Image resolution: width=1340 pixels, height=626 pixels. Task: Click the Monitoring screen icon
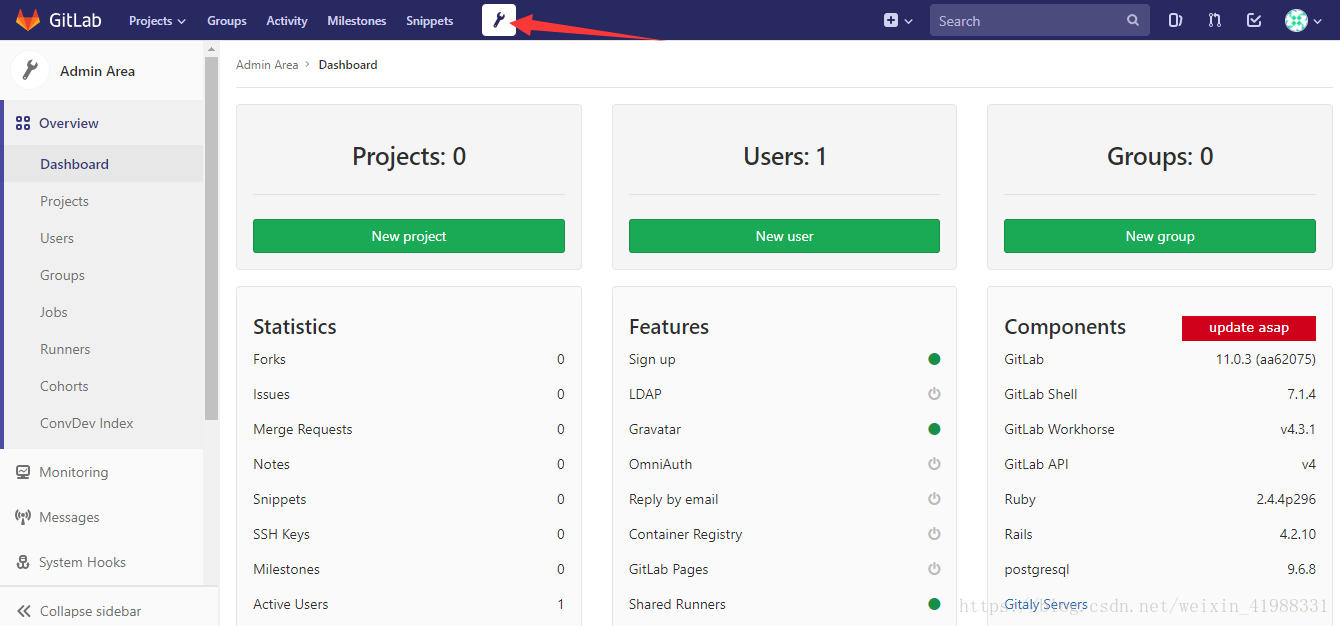tap(23, 472)
